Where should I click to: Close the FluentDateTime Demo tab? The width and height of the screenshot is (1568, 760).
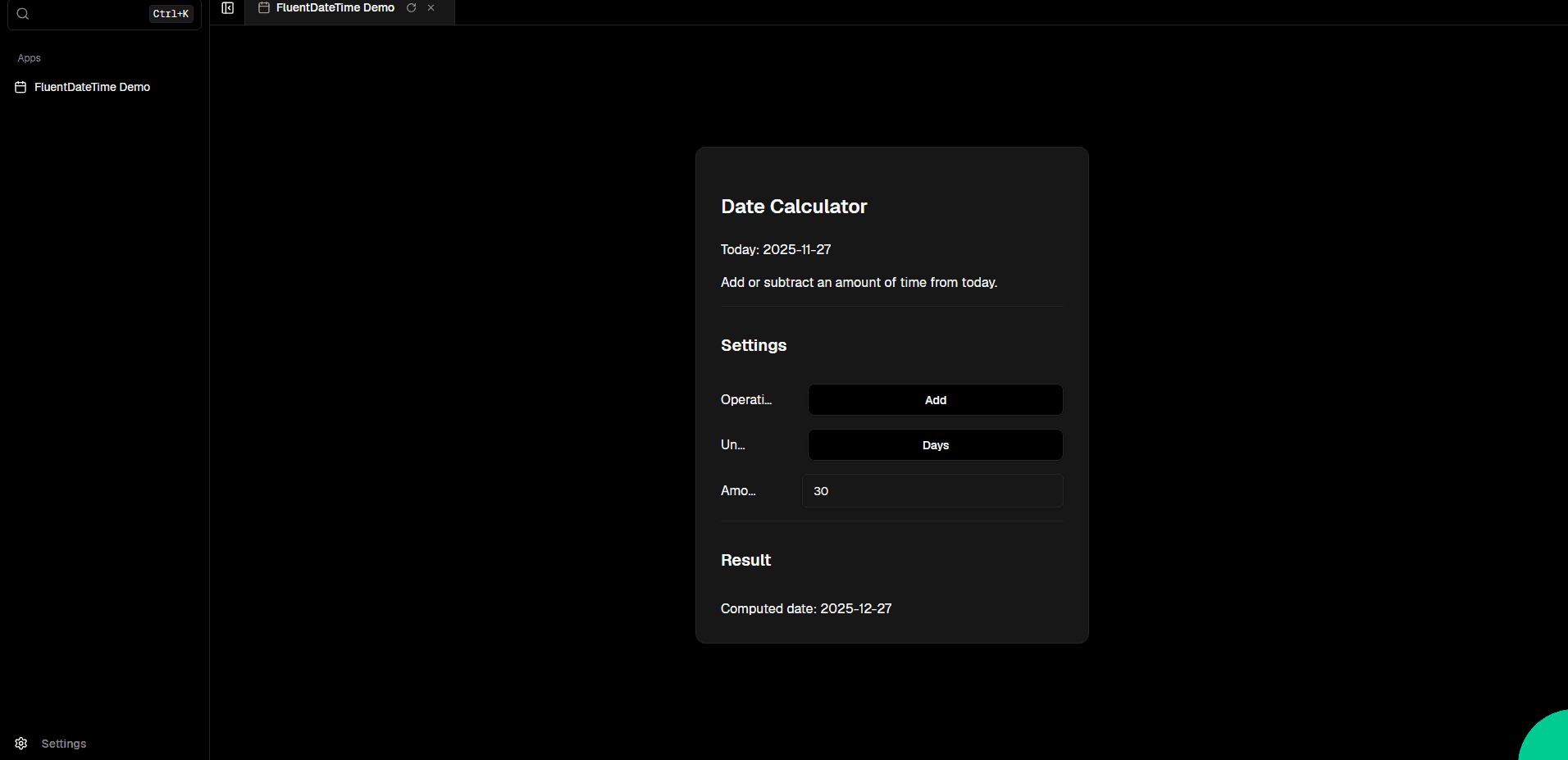pos(431,8)
